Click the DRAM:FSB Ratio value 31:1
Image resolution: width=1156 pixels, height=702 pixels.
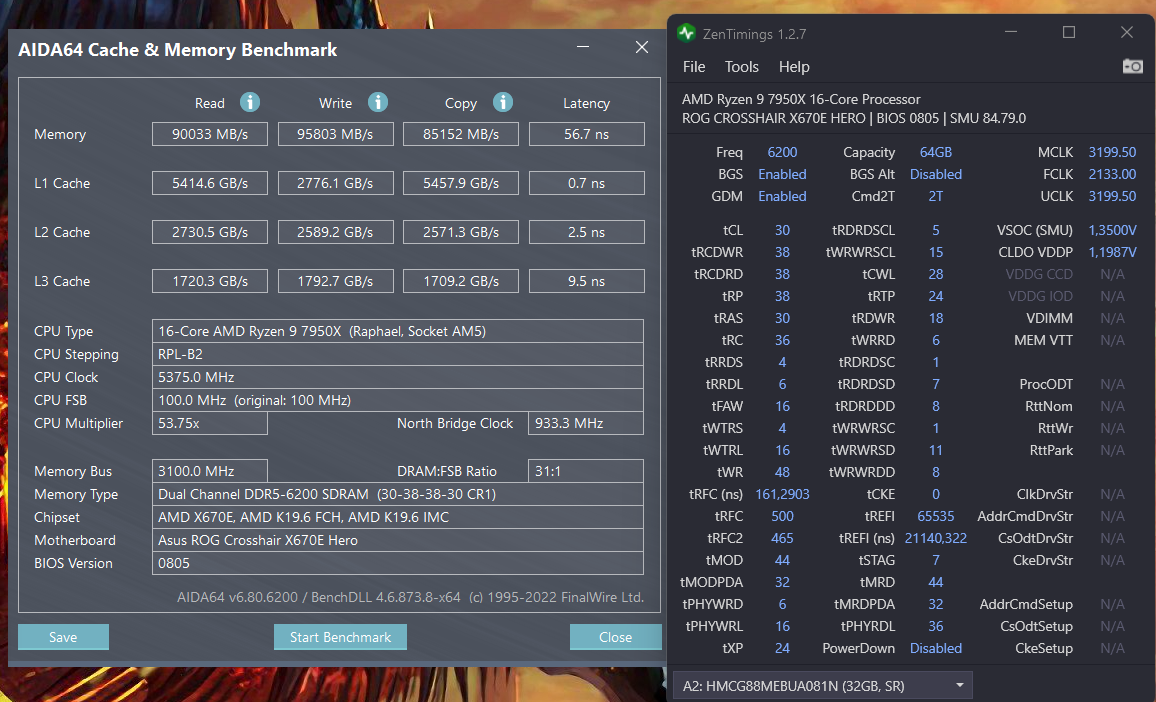586,471
